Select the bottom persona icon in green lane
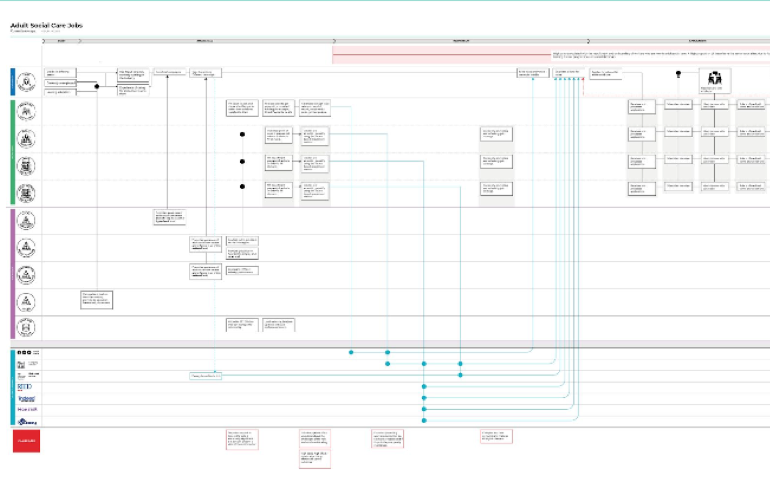The width and height of the screenshot is (770, 500). 27,192
